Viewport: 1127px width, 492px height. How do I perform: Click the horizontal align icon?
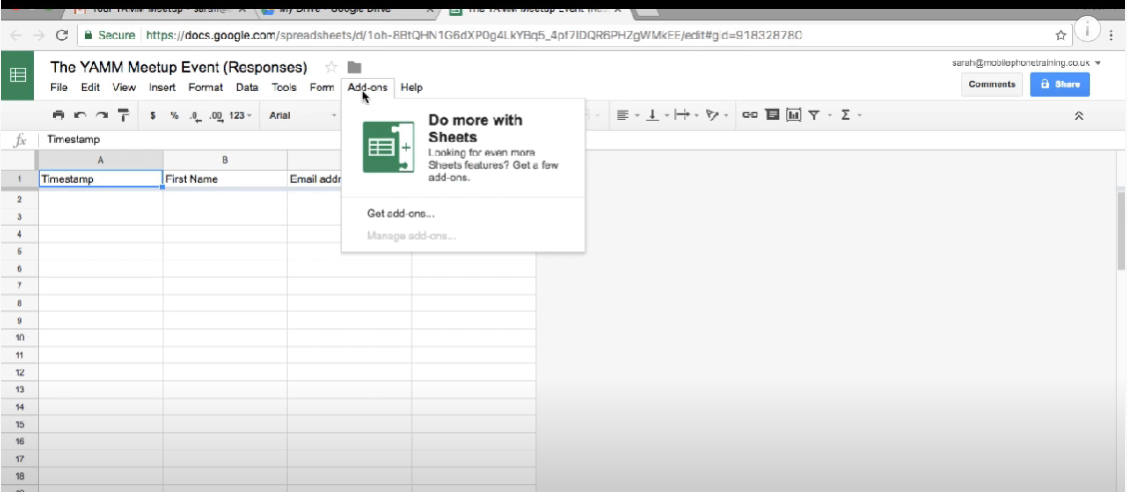click(x=622, y=115)
